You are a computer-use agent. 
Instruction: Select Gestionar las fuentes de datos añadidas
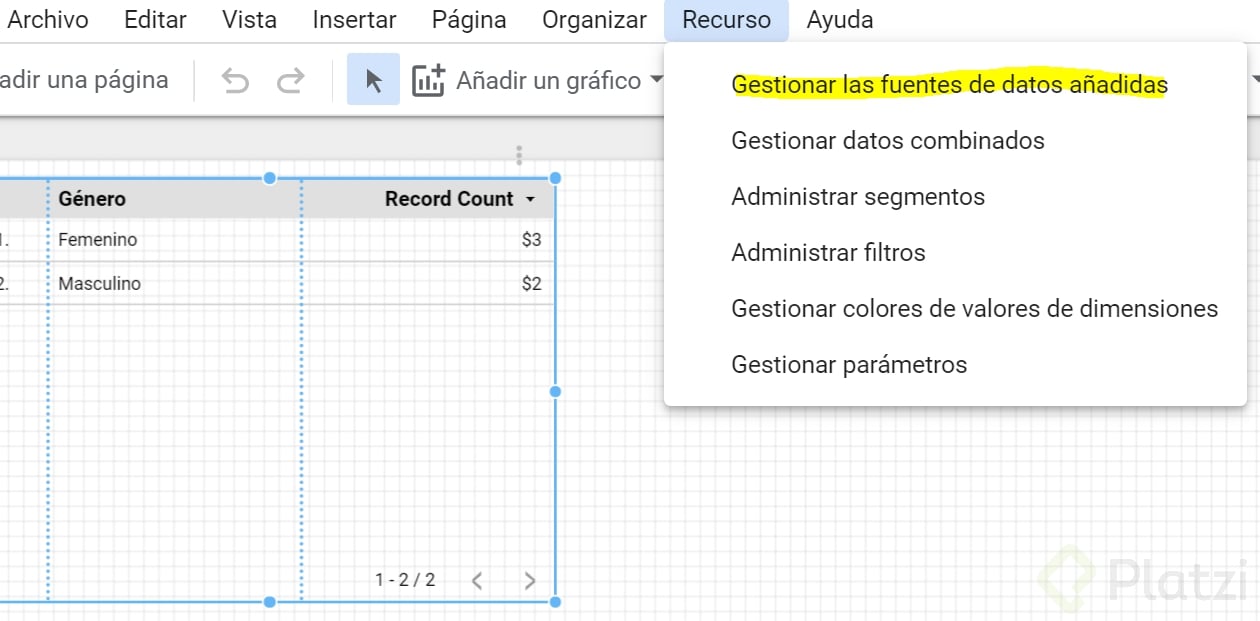tap(949, 85)
